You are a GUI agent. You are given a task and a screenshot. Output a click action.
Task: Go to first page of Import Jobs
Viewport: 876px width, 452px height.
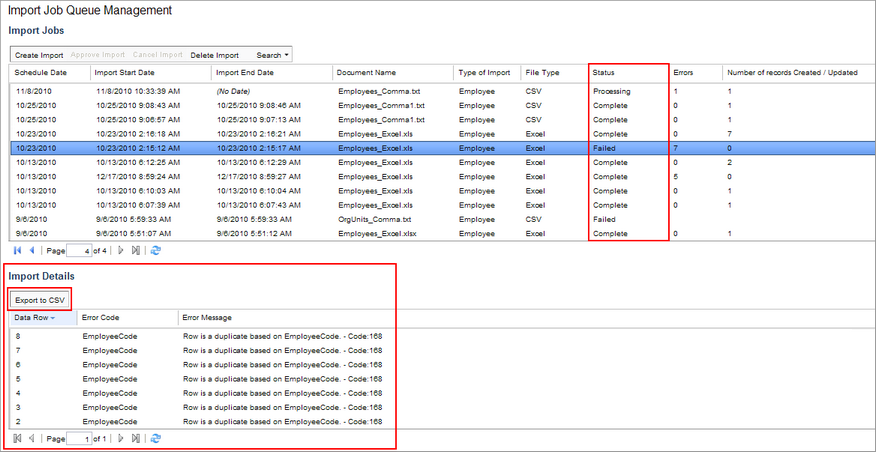click(17, 250)
